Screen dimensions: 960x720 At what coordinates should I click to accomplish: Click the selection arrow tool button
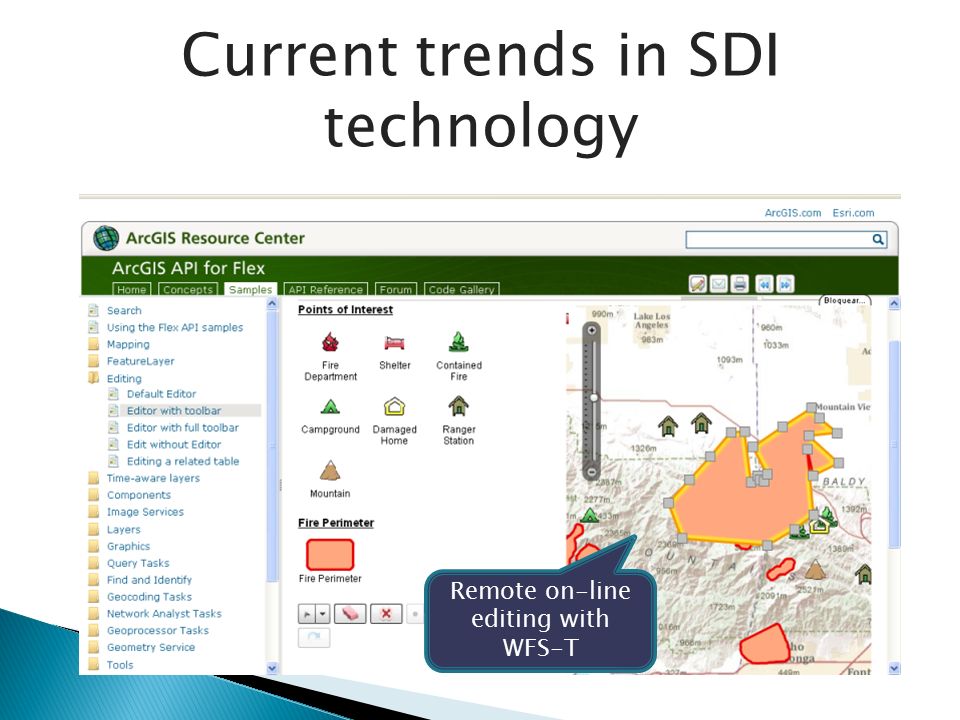(x=307, y=613)
